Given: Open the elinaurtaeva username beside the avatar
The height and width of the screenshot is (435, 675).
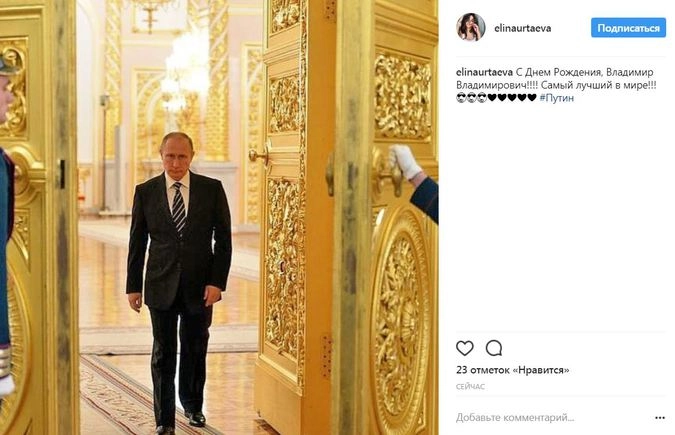Looking at the screenshot, I should (x=523, y=28).
